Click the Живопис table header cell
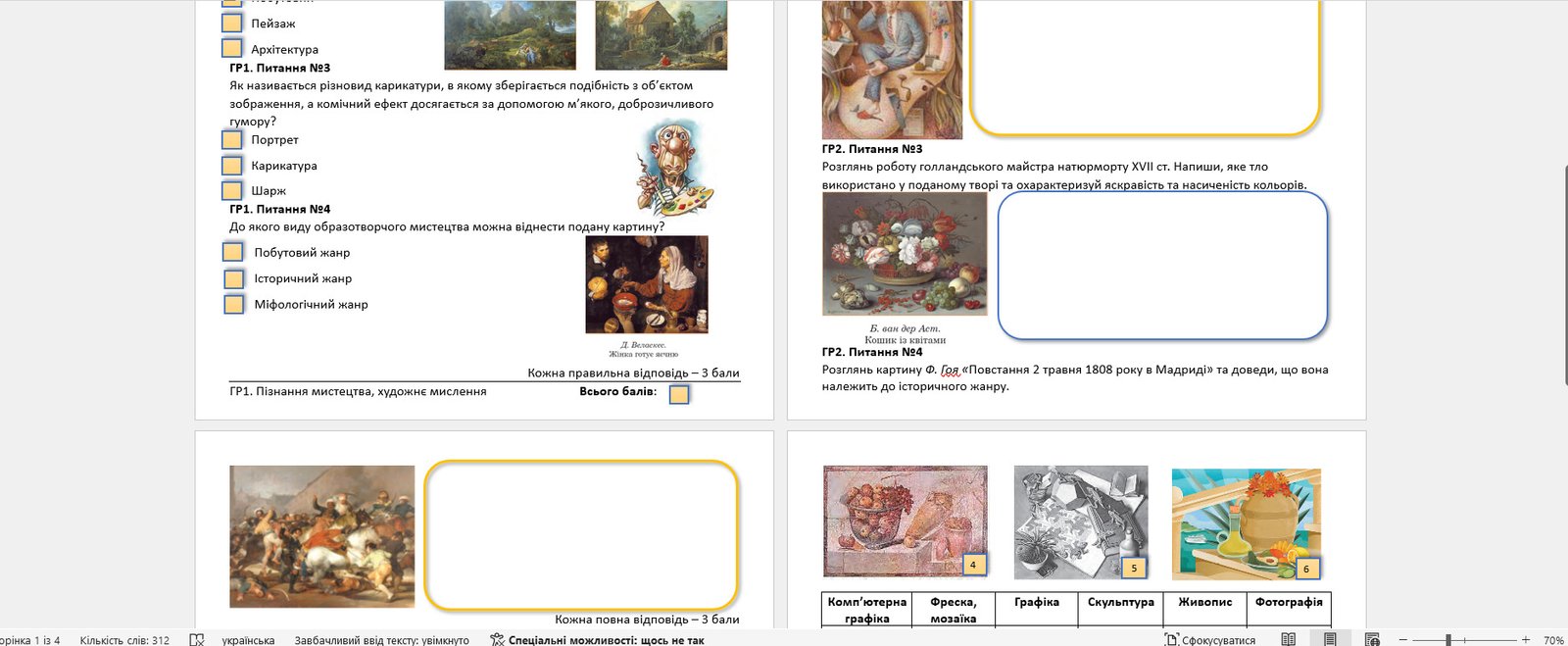1568x646 pixels. click(x=1205, y=610)
